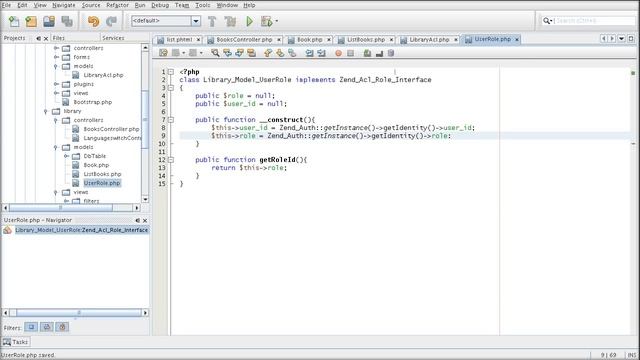
Task: Start macro recording with red circle icon
Action: point(338,53)
